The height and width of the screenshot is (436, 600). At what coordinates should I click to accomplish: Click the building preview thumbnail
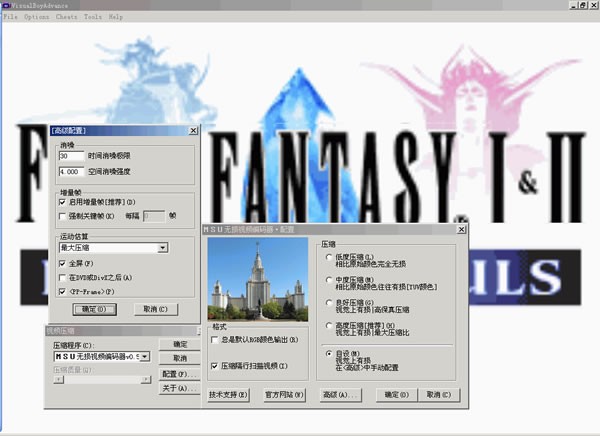(x=258, y=279)
